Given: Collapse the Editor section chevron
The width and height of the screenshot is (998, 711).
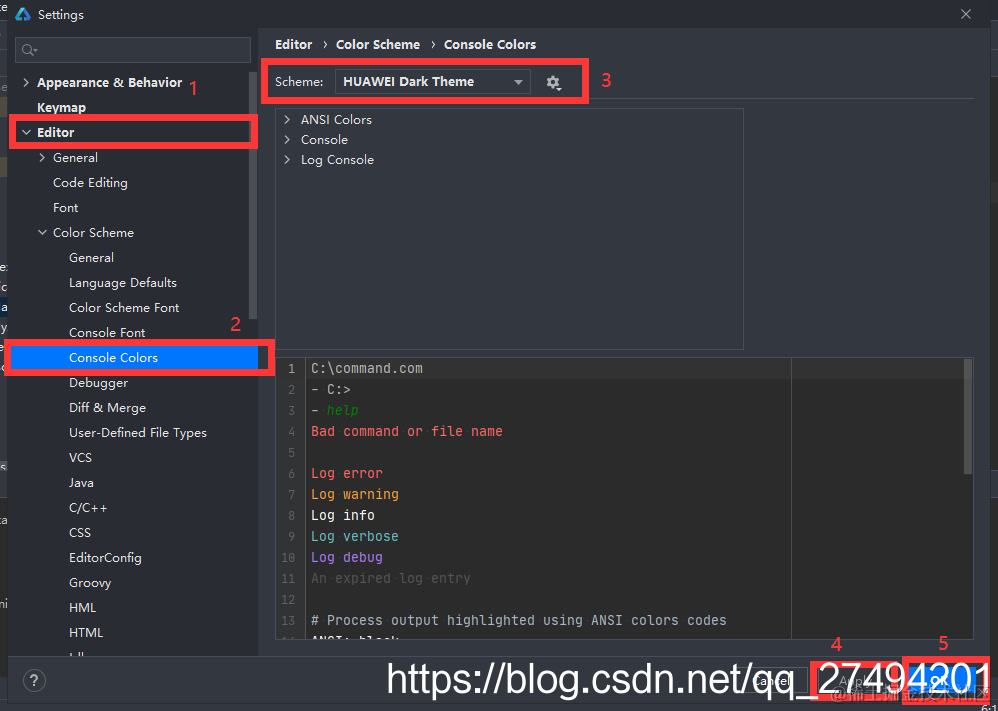Looking at the screenshot, I should point(26,132).
